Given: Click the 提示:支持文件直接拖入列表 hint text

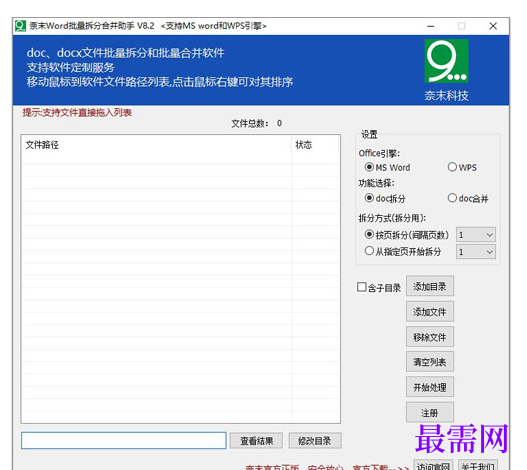Looking at the screenshot, I should click(77, 113).
